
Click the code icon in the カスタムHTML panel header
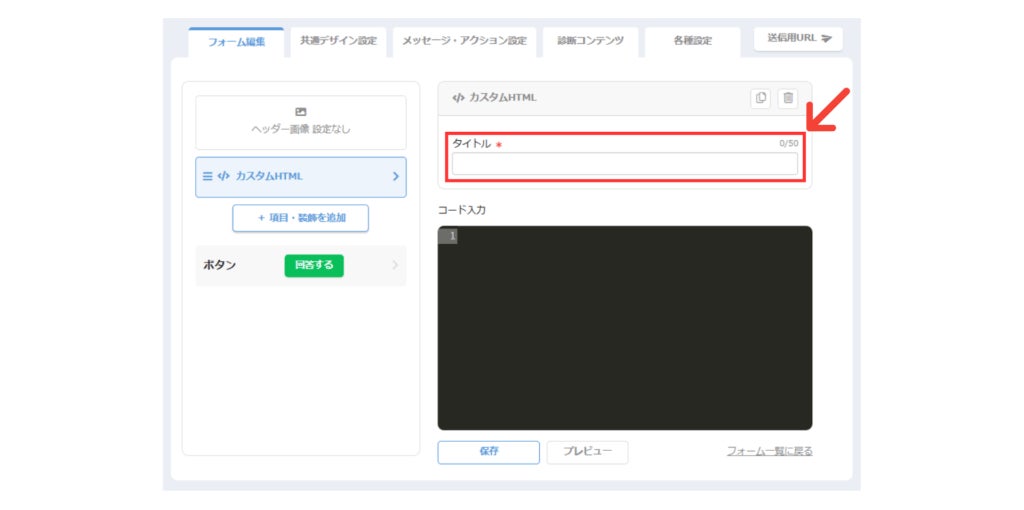tap(458, 98)
